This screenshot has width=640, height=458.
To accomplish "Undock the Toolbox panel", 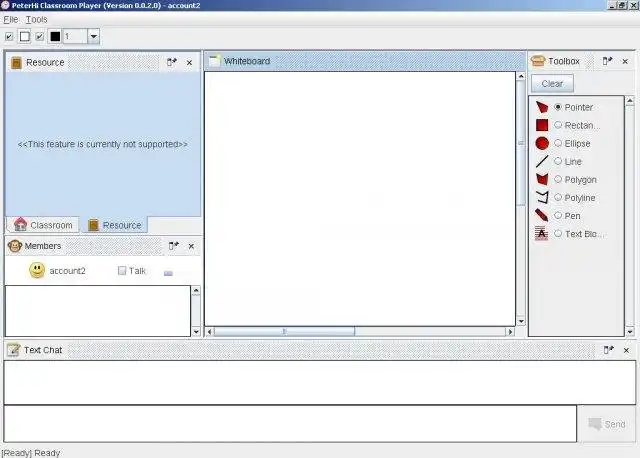I will click(x=608, y=61).
